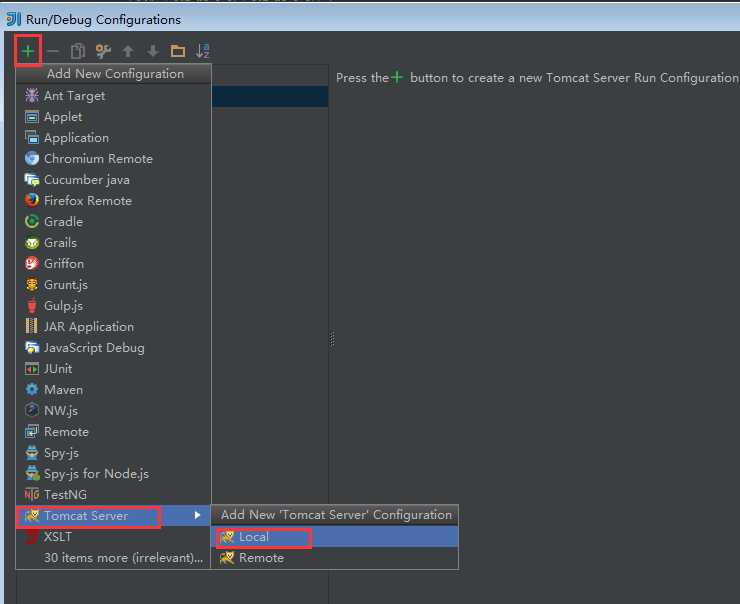740x604 pixels.
Task: Select the Remote configuration entry
Action: click(x=113, y=431)
